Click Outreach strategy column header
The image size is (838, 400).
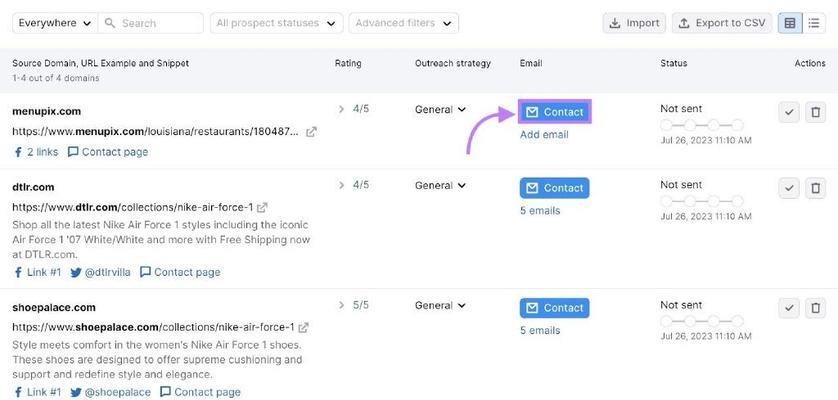tap(453, 63)
